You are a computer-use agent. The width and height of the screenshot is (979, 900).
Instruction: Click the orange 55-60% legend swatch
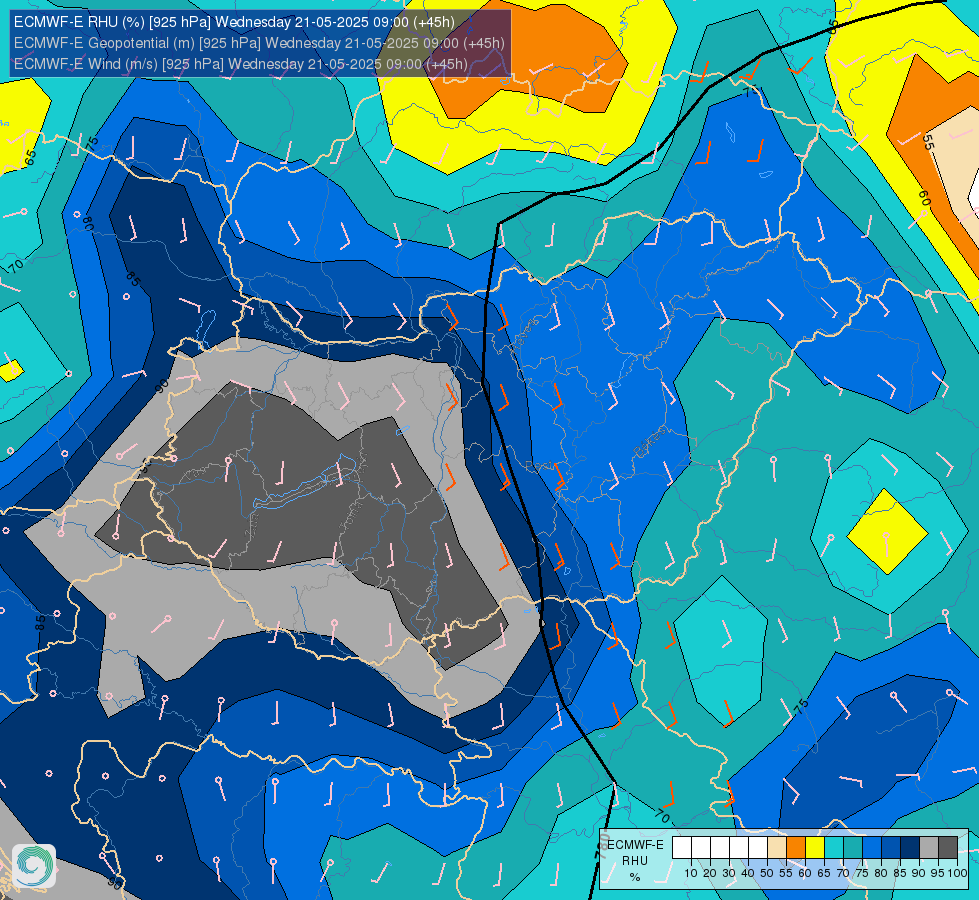796,848
